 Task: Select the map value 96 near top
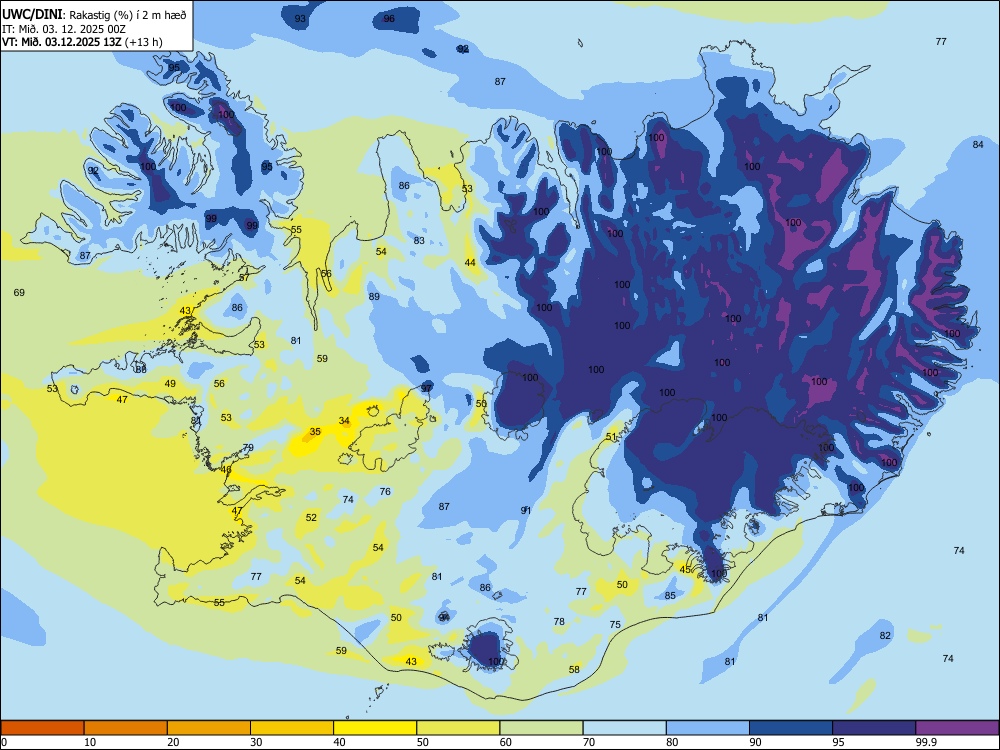(389, 19)
